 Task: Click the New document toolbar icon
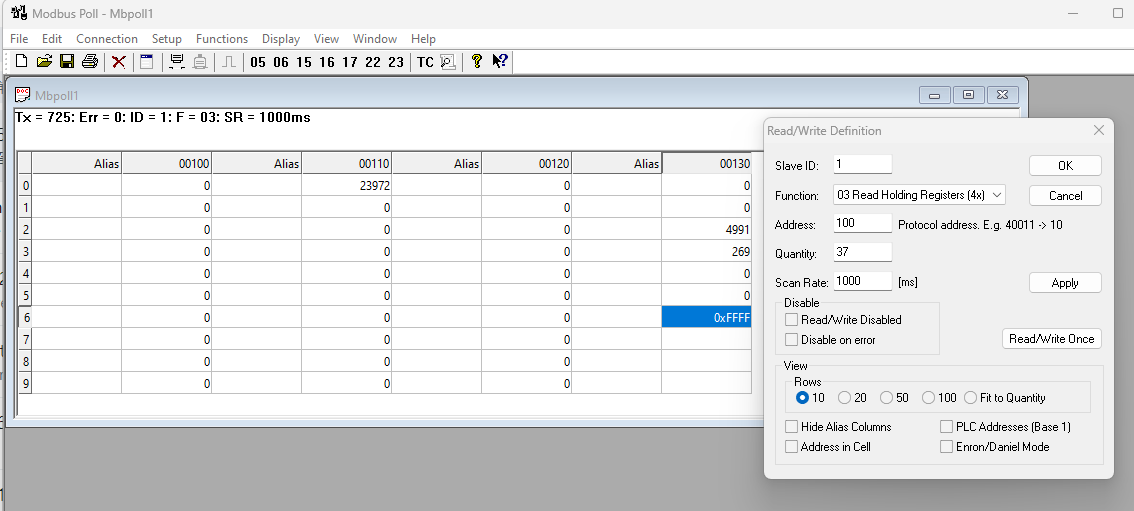coord(21,62)
